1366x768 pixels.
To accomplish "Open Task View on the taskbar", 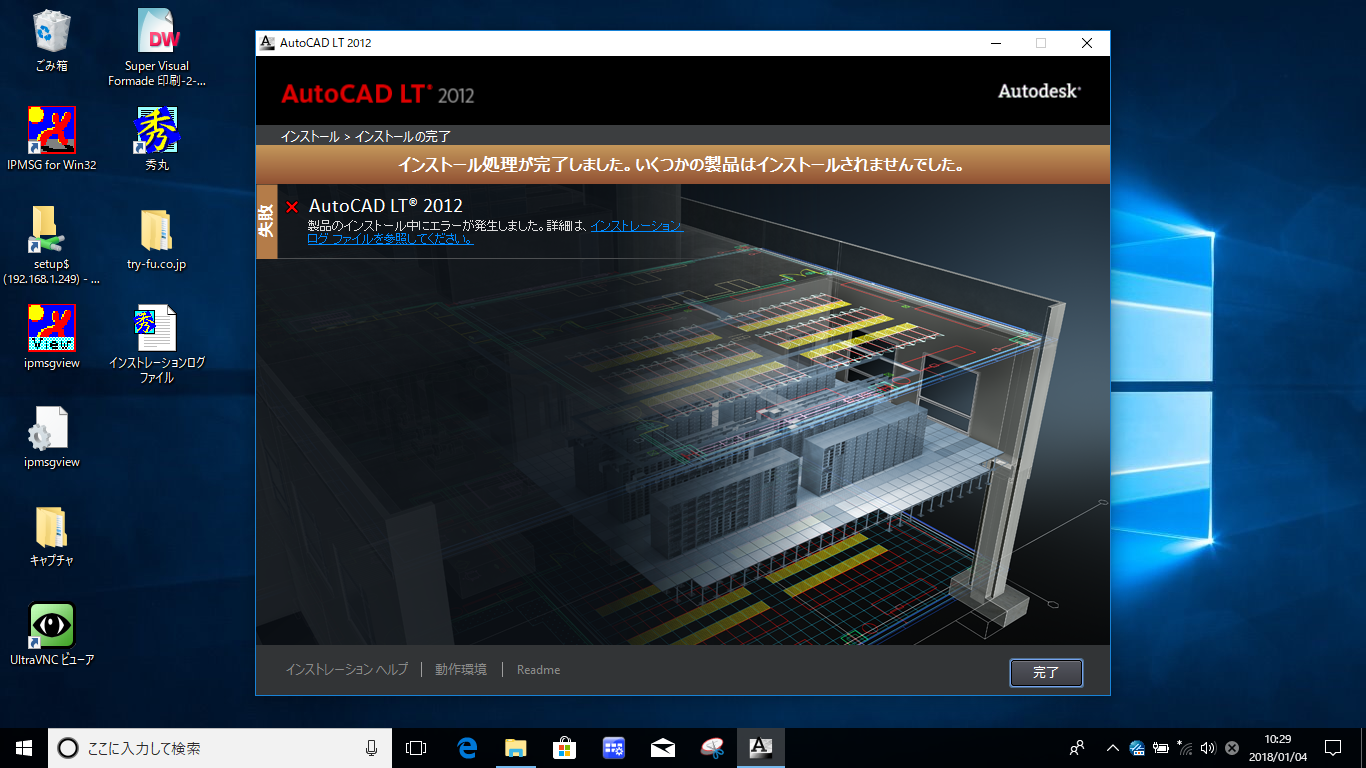I will pos(416,747).
